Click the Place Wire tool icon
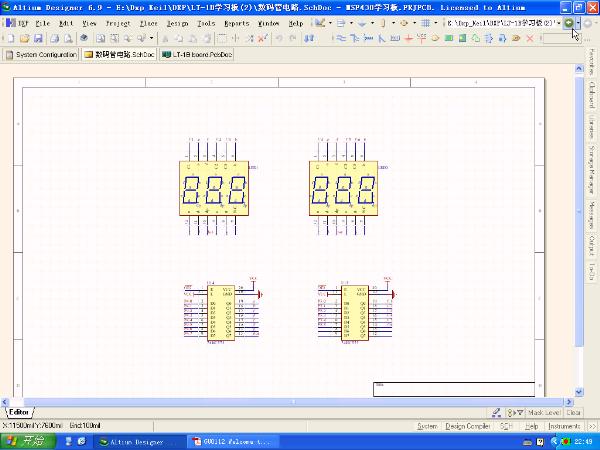Image resolution: width=600 pixels, height=450 pixels. tap(340, 38)
